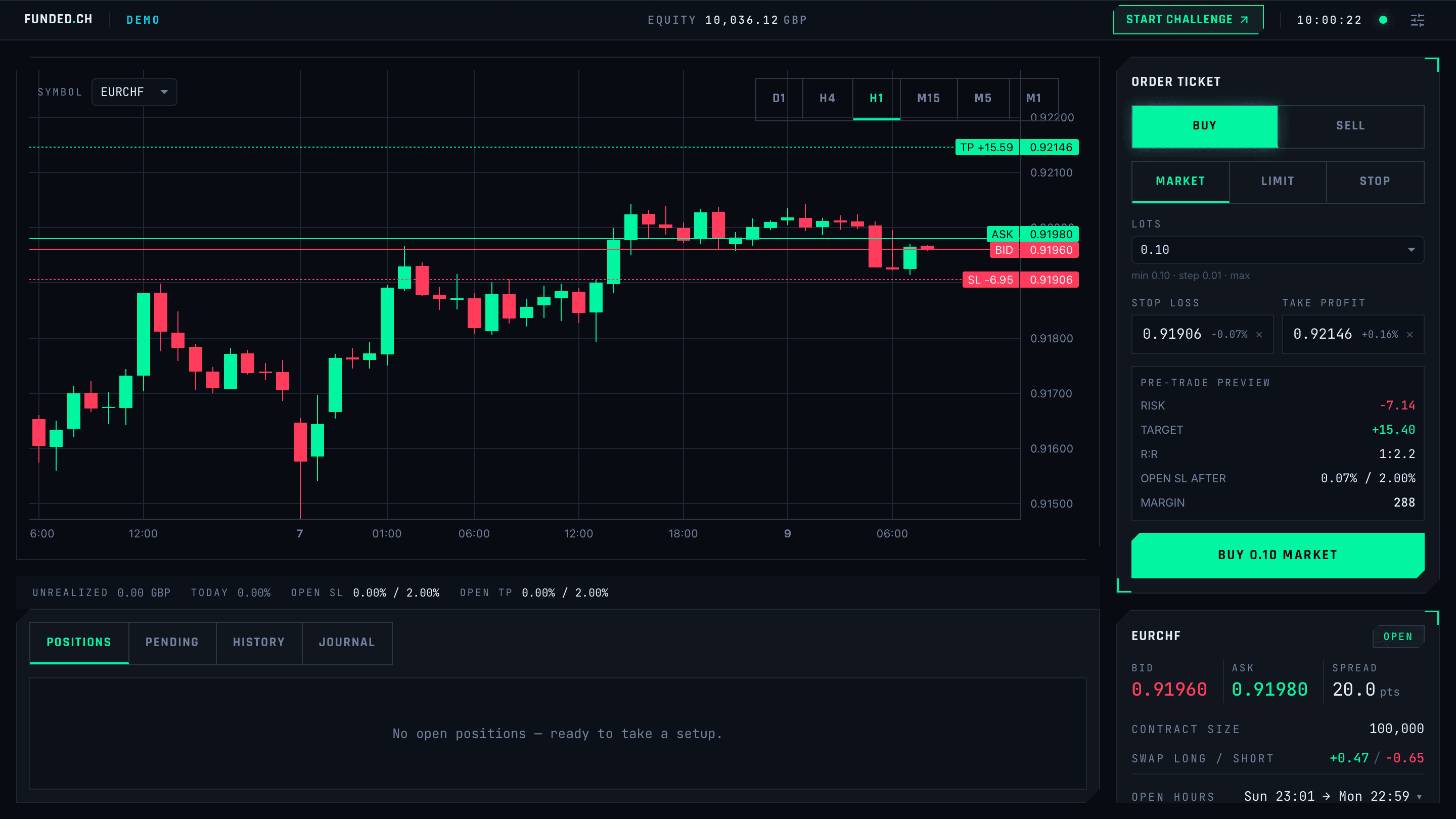Clear the stop loss value
1456x819 pixels.
[x=1259, y=335]
